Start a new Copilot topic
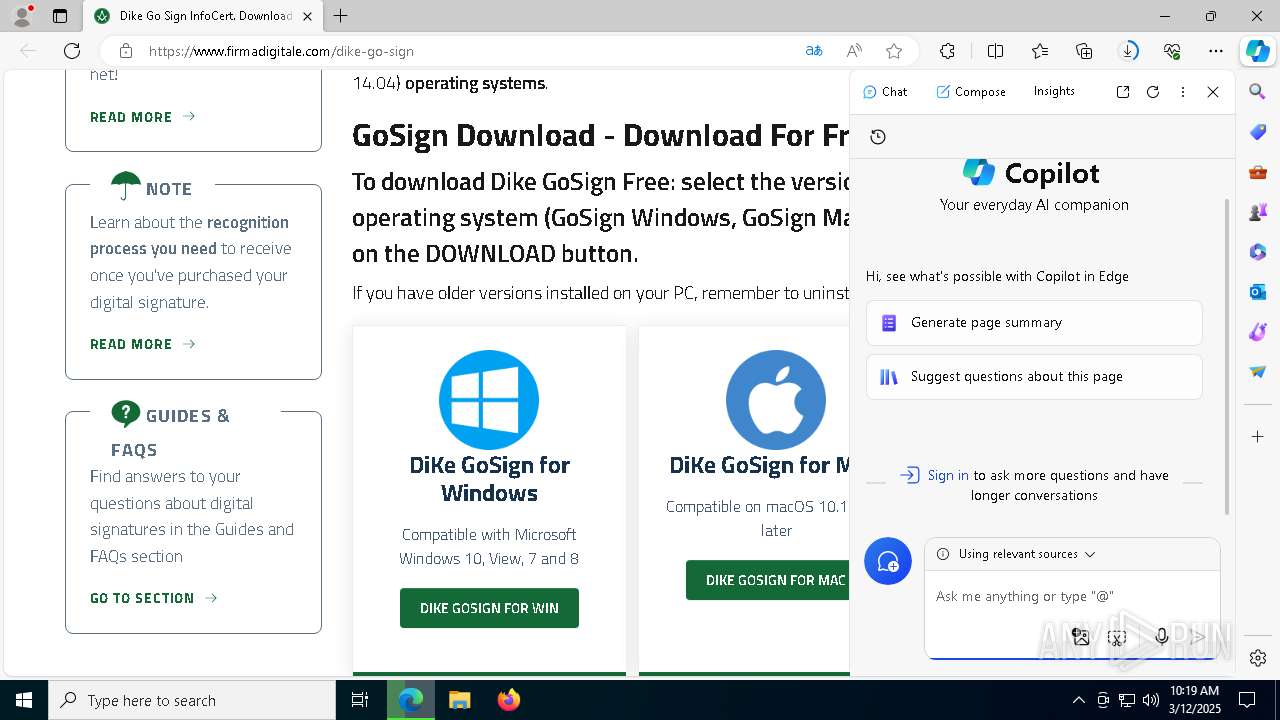 click(888, 562)
